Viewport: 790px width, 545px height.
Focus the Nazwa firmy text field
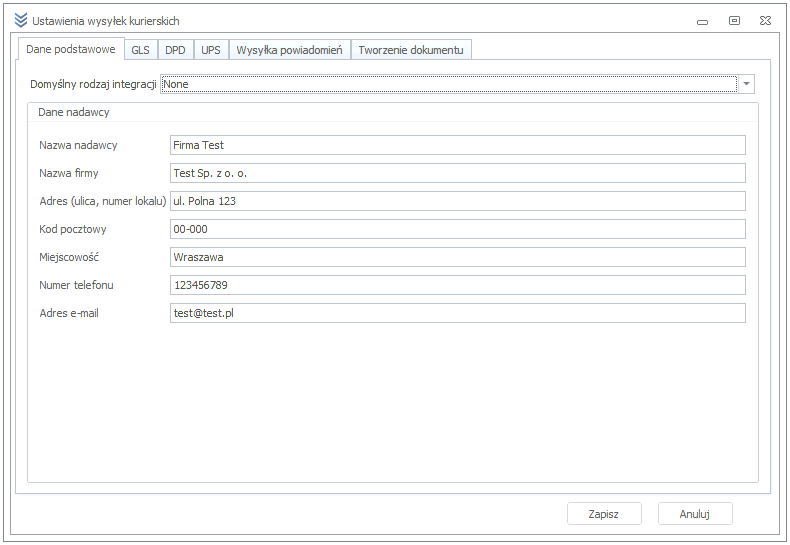458,173
